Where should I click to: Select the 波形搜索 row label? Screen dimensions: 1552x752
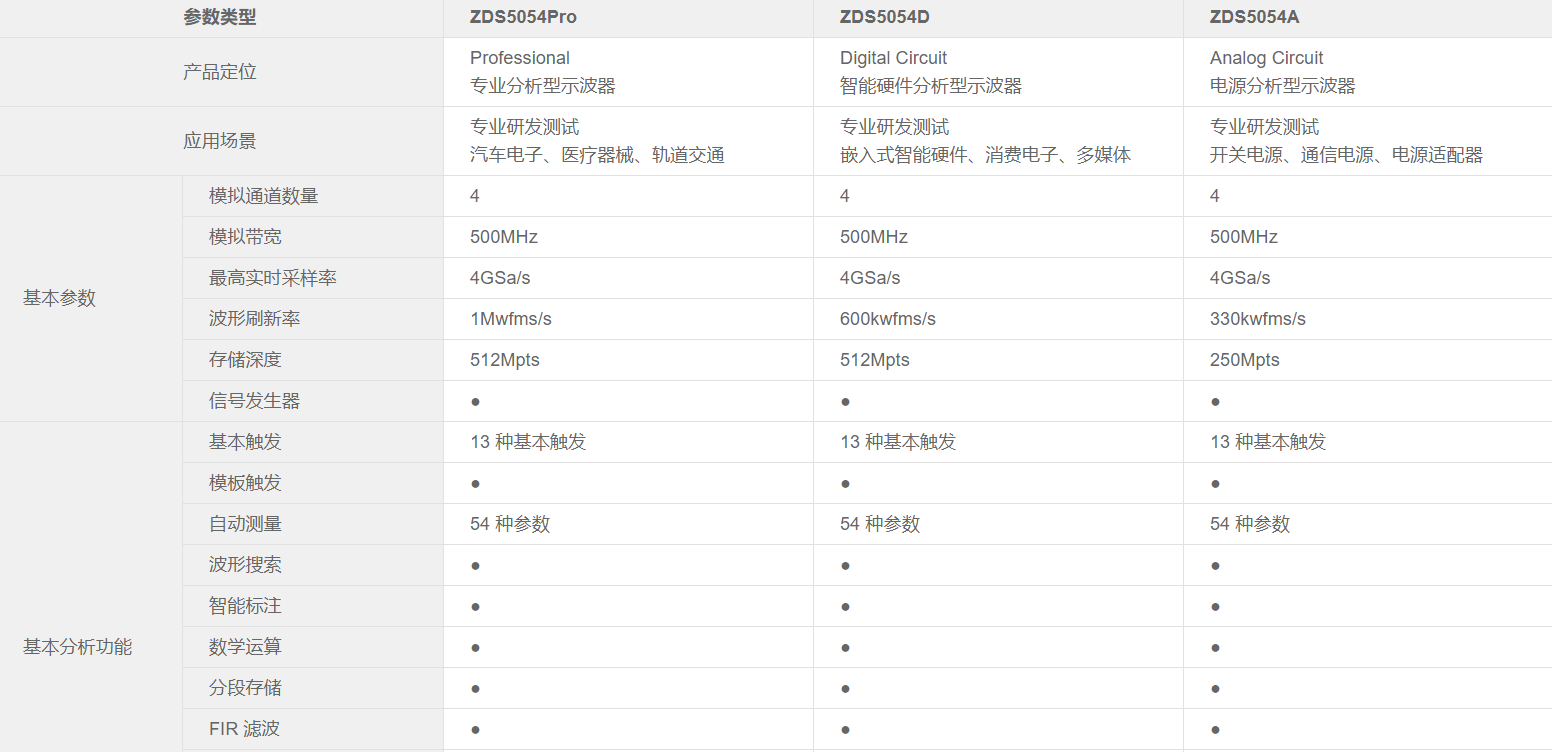click(x=246, y=565)
